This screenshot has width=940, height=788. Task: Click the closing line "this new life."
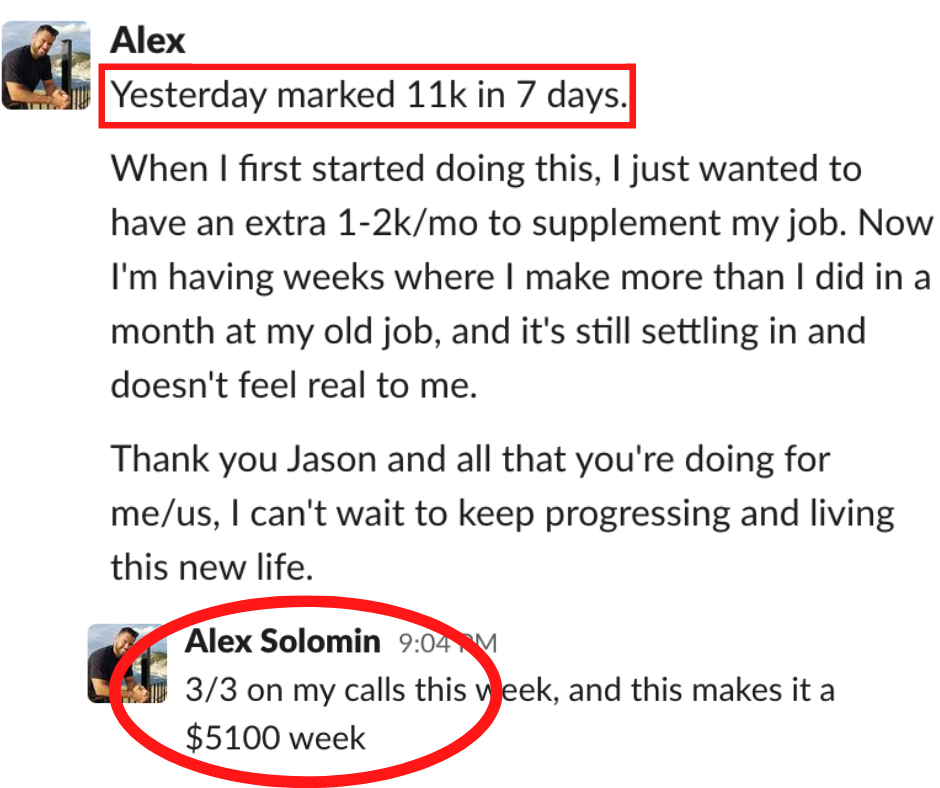point(212,567)
